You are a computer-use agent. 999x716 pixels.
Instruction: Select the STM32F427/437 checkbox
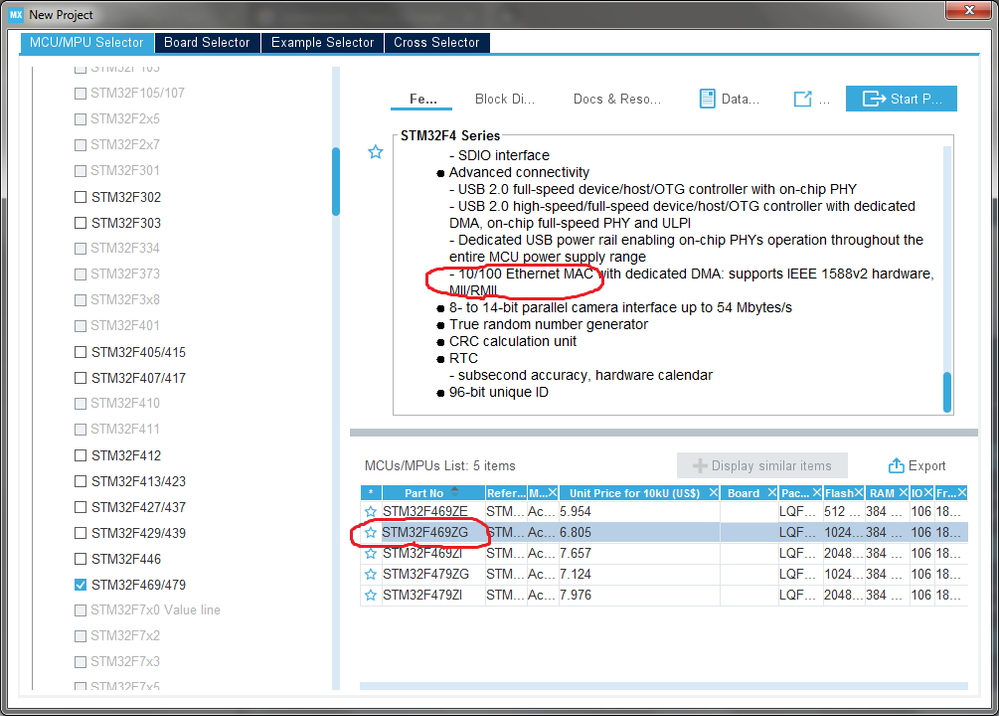80,507
